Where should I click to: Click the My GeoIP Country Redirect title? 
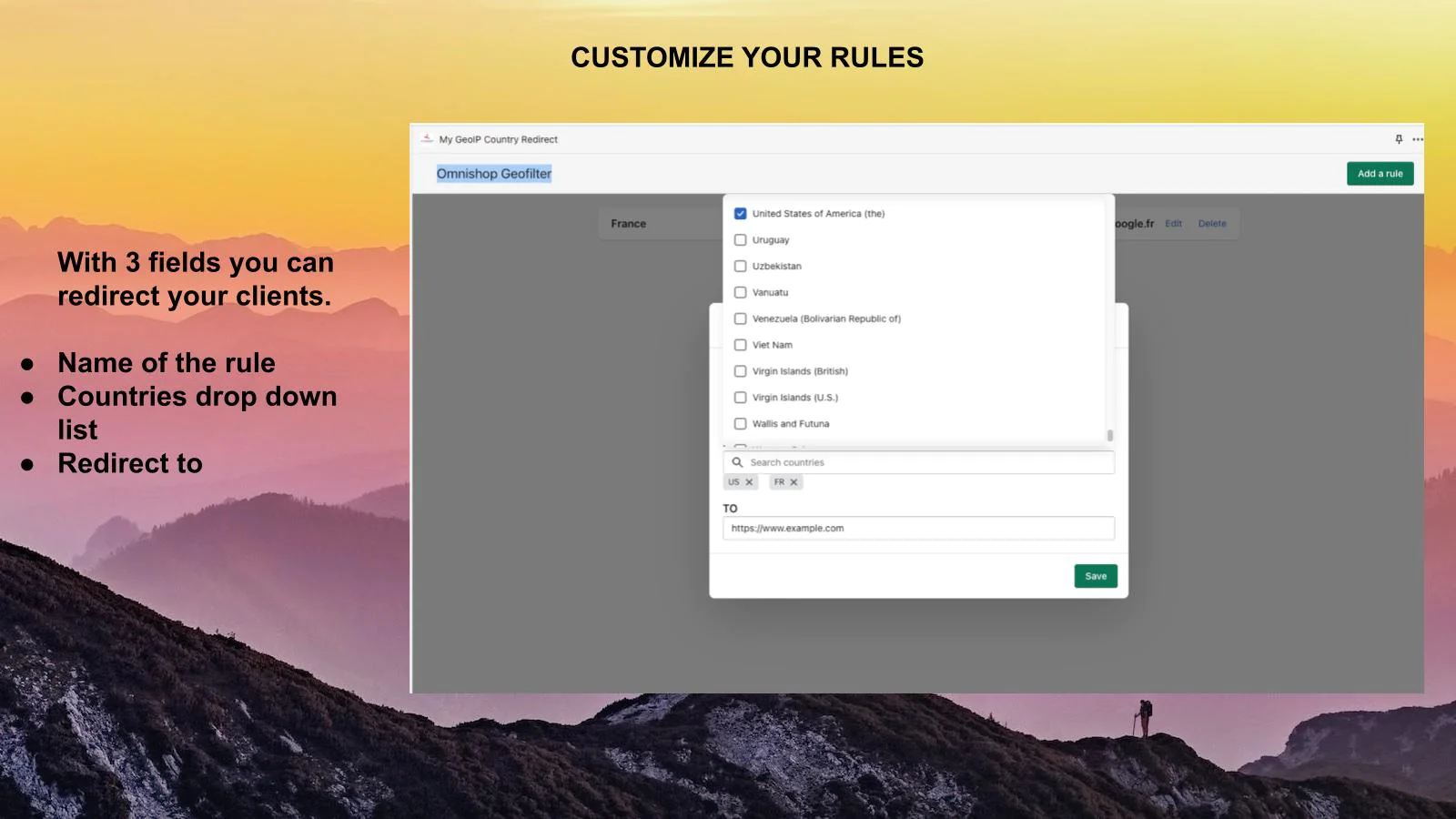[x=498, y=139]
